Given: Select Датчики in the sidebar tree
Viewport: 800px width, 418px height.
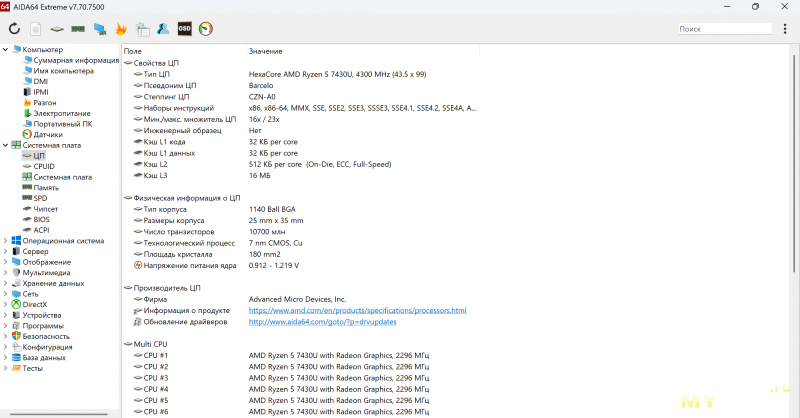Looking at the screenshot, I should click(x=48, y=134).
